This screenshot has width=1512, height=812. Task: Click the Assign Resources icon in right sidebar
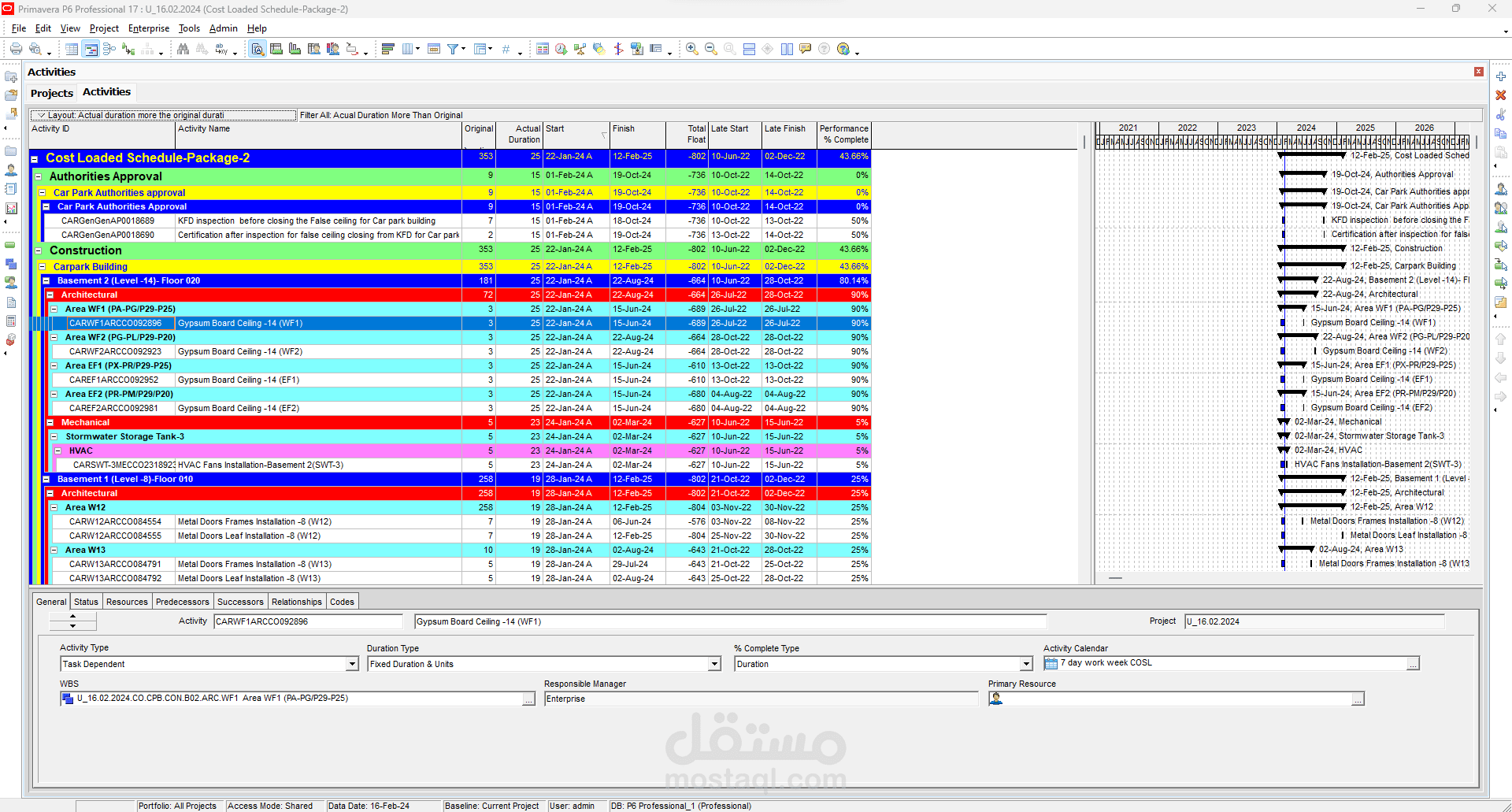[1501, 190]
